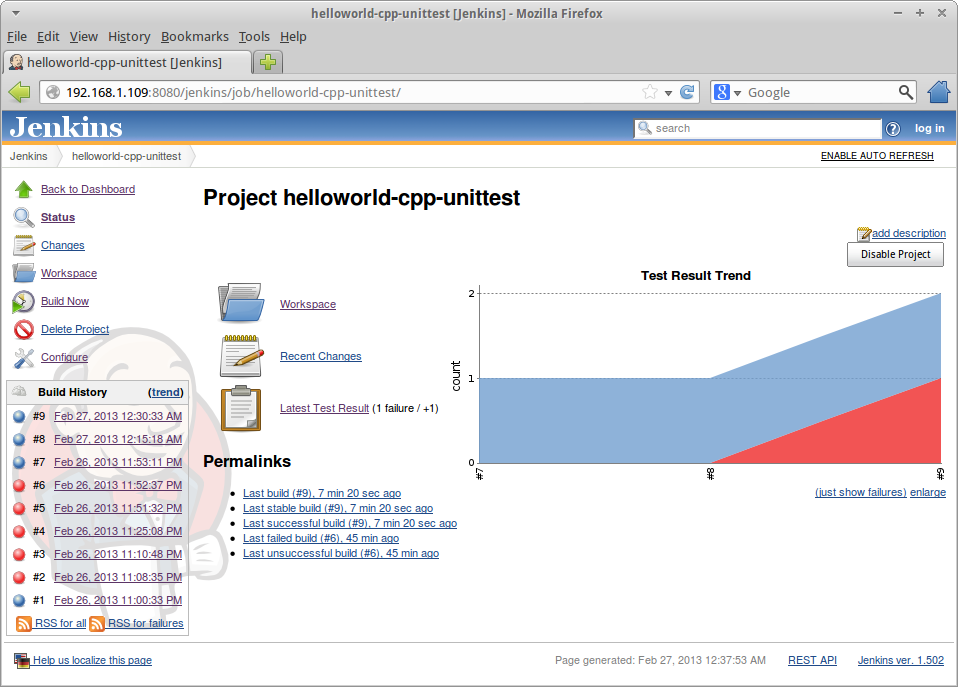Open a new tab with the plus button

(x=268, y=62)
